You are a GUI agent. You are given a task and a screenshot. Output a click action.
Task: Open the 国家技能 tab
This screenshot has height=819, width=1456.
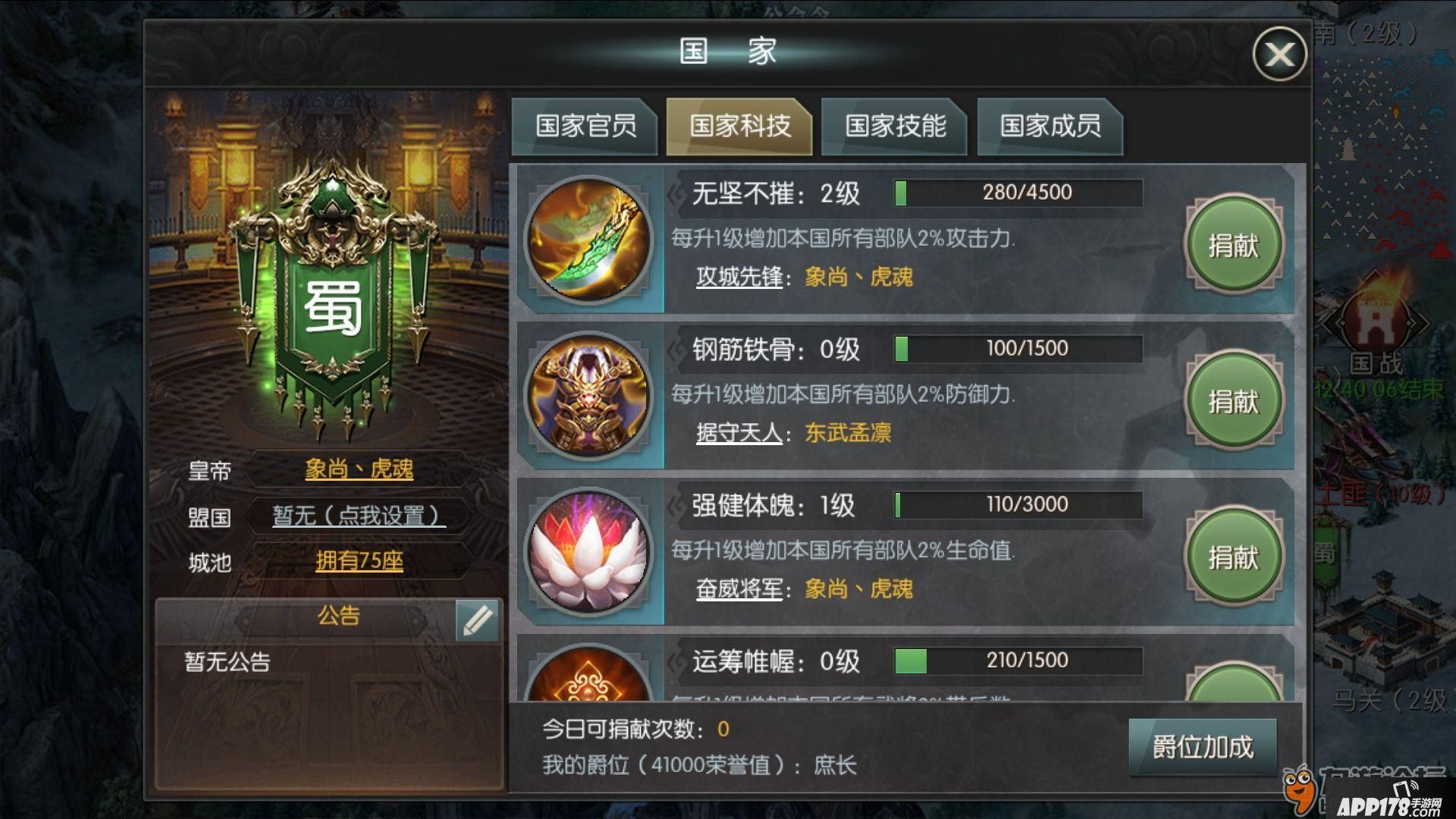coord(895,126)
